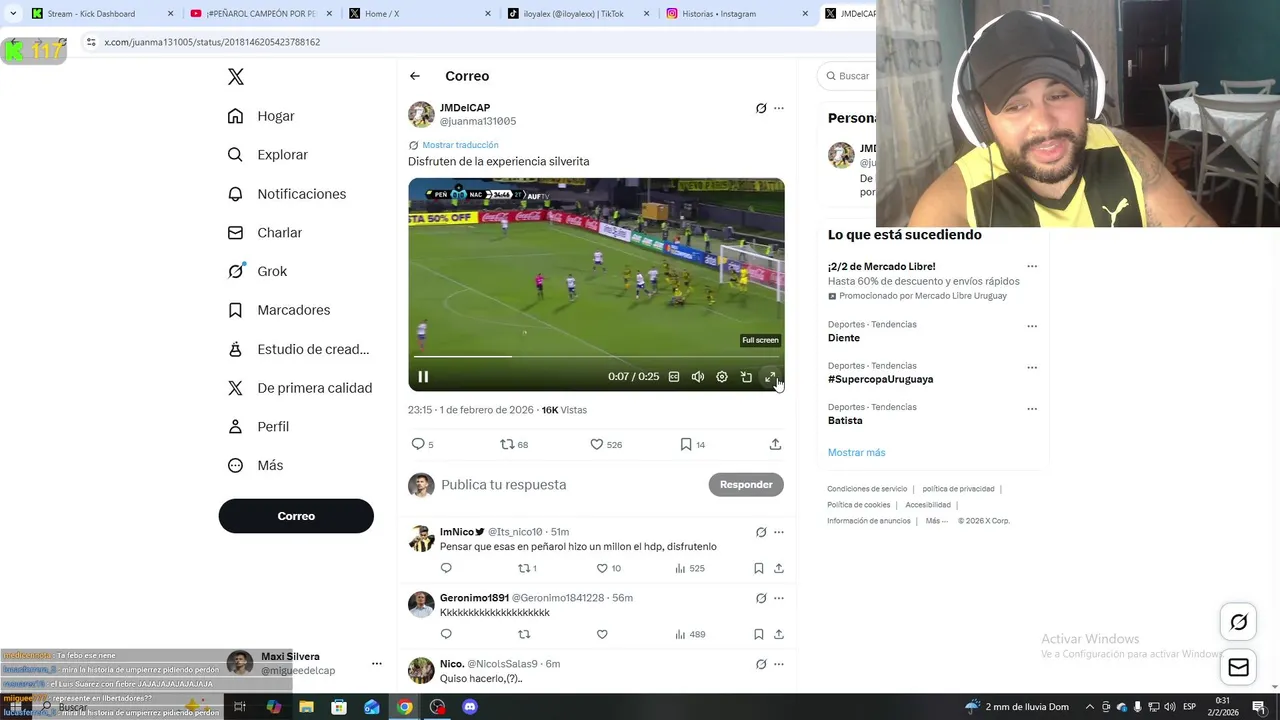
Task: Open Charlar messages in the sidebar
Action: [x=264, y=233]
